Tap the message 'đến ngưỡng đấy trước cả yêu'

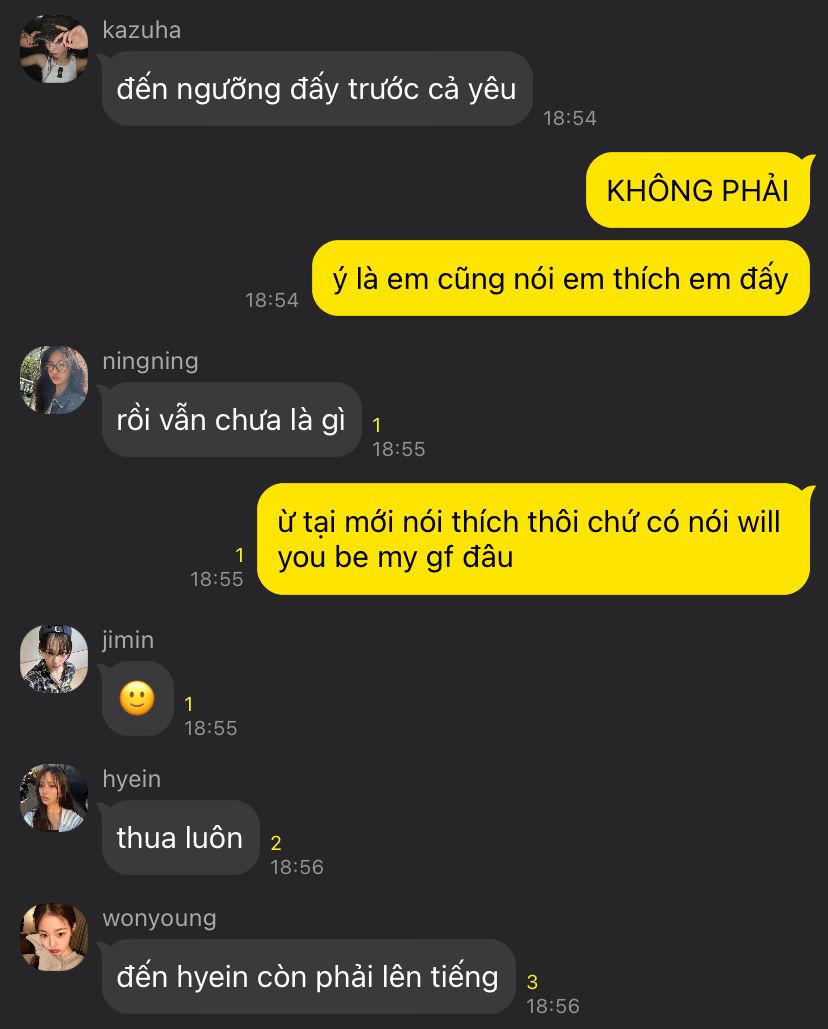[x=317, y=89]
